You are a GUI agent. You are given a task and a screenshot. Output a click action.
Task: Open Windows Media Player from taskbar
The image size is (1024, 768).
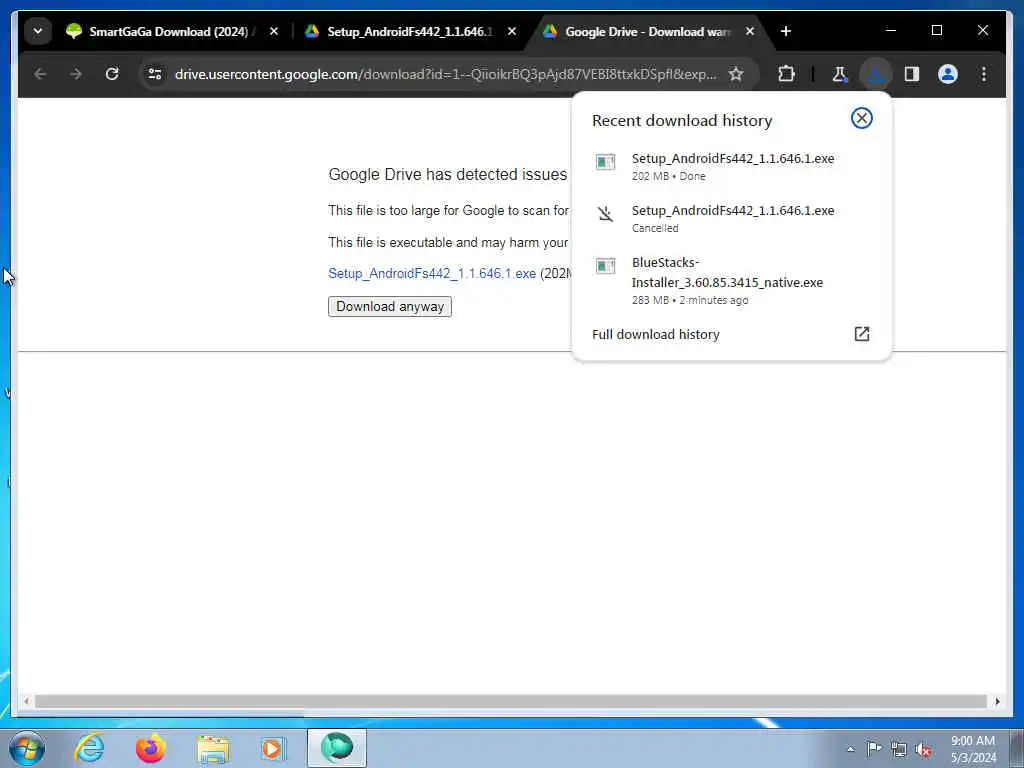click(x=274, y=748)
